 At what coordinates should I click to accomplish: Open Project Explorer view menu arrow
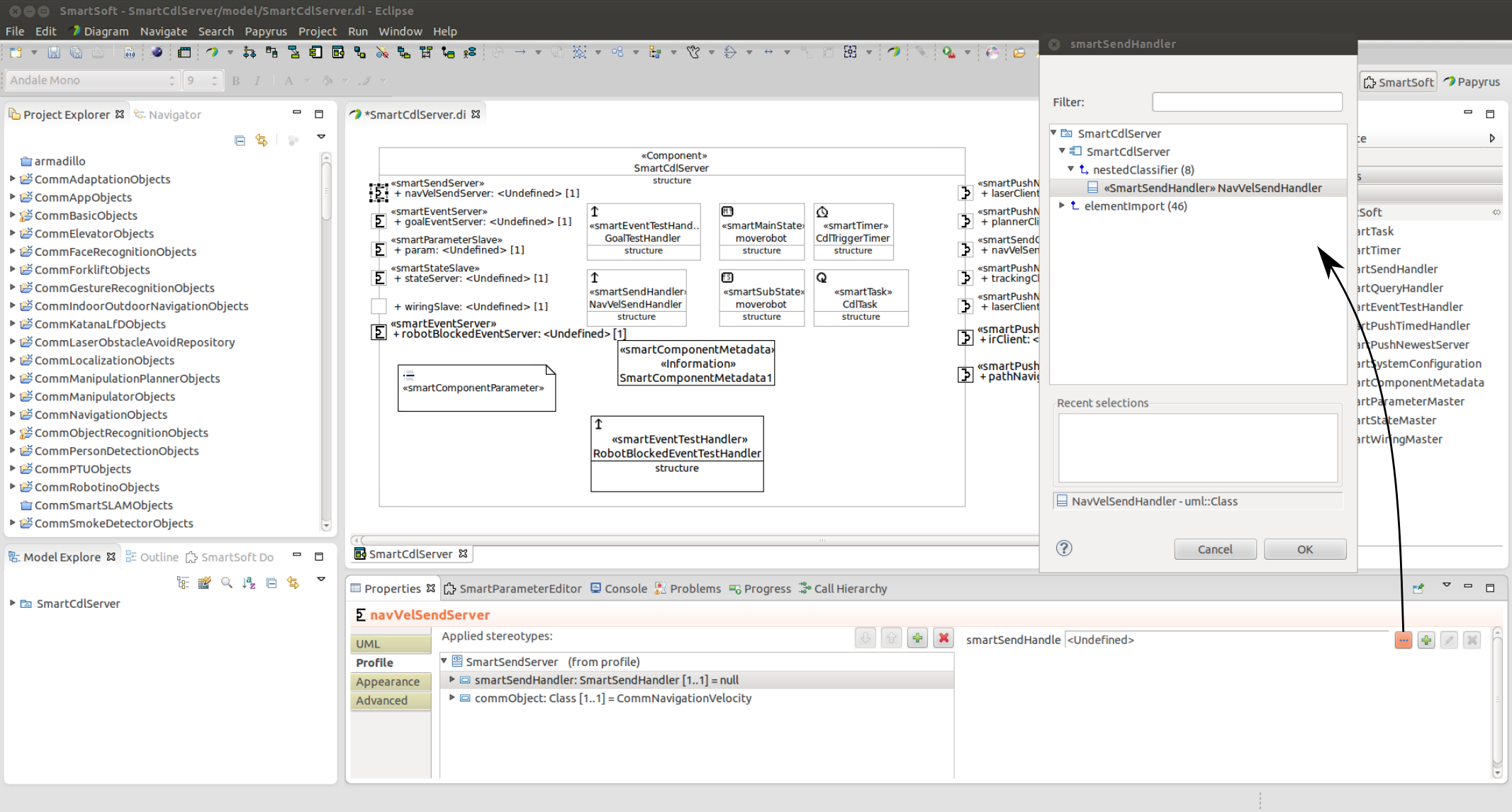[321, 137]
